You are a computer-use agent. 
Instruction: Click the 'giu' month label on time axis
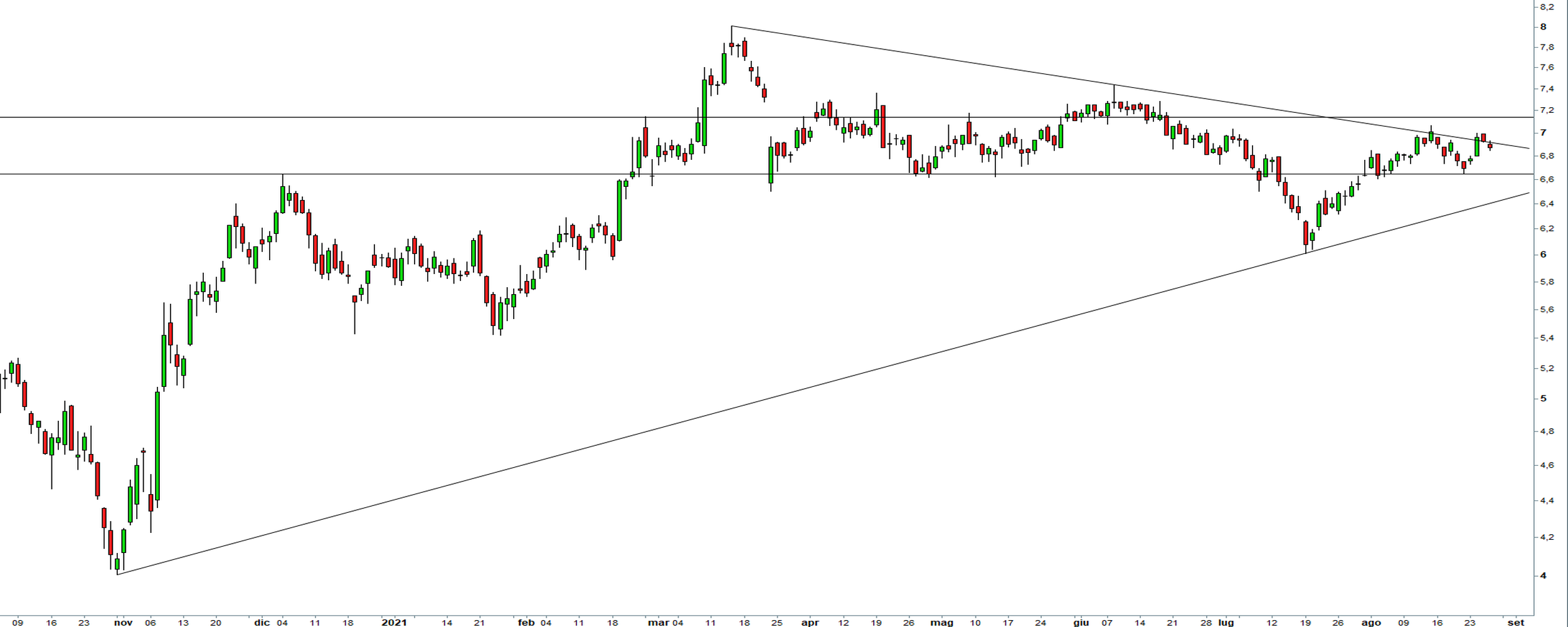pos(1081,623)
